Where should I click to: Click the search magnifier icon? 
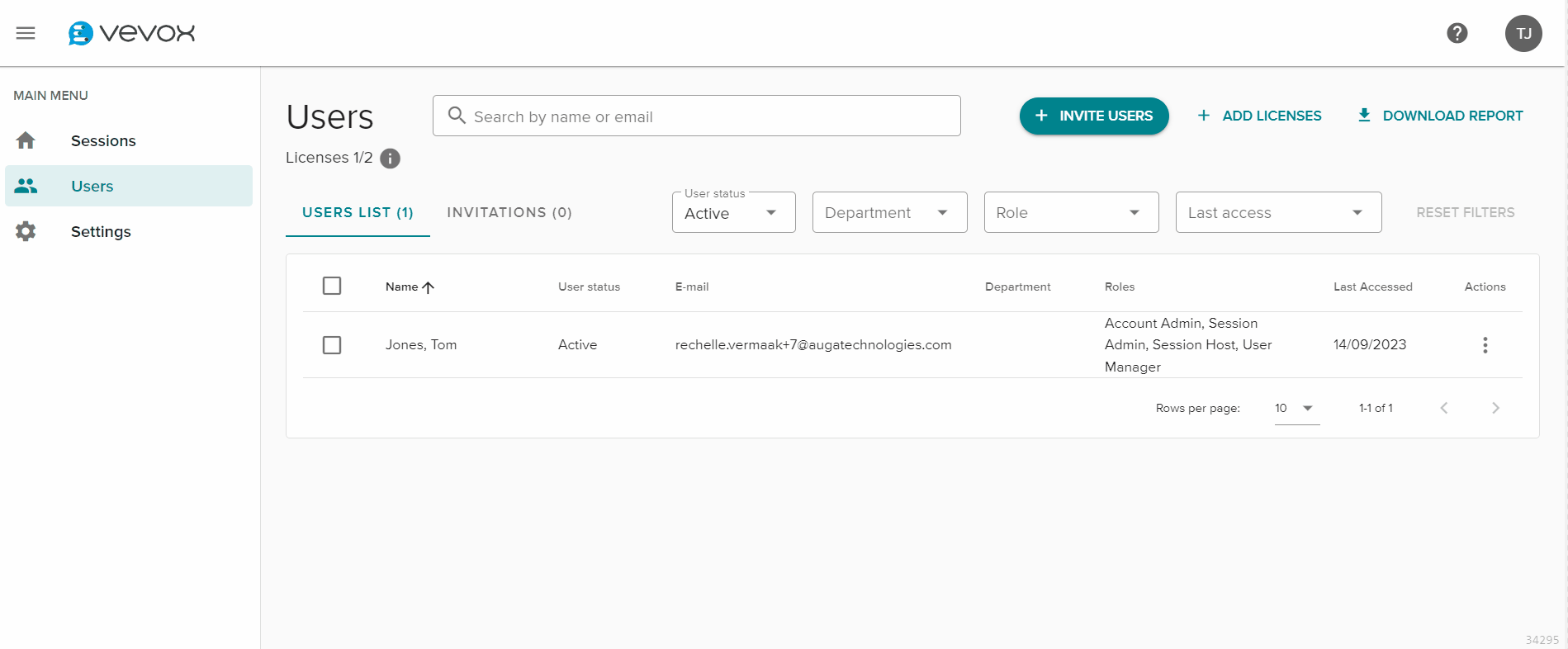coord(457,116)
